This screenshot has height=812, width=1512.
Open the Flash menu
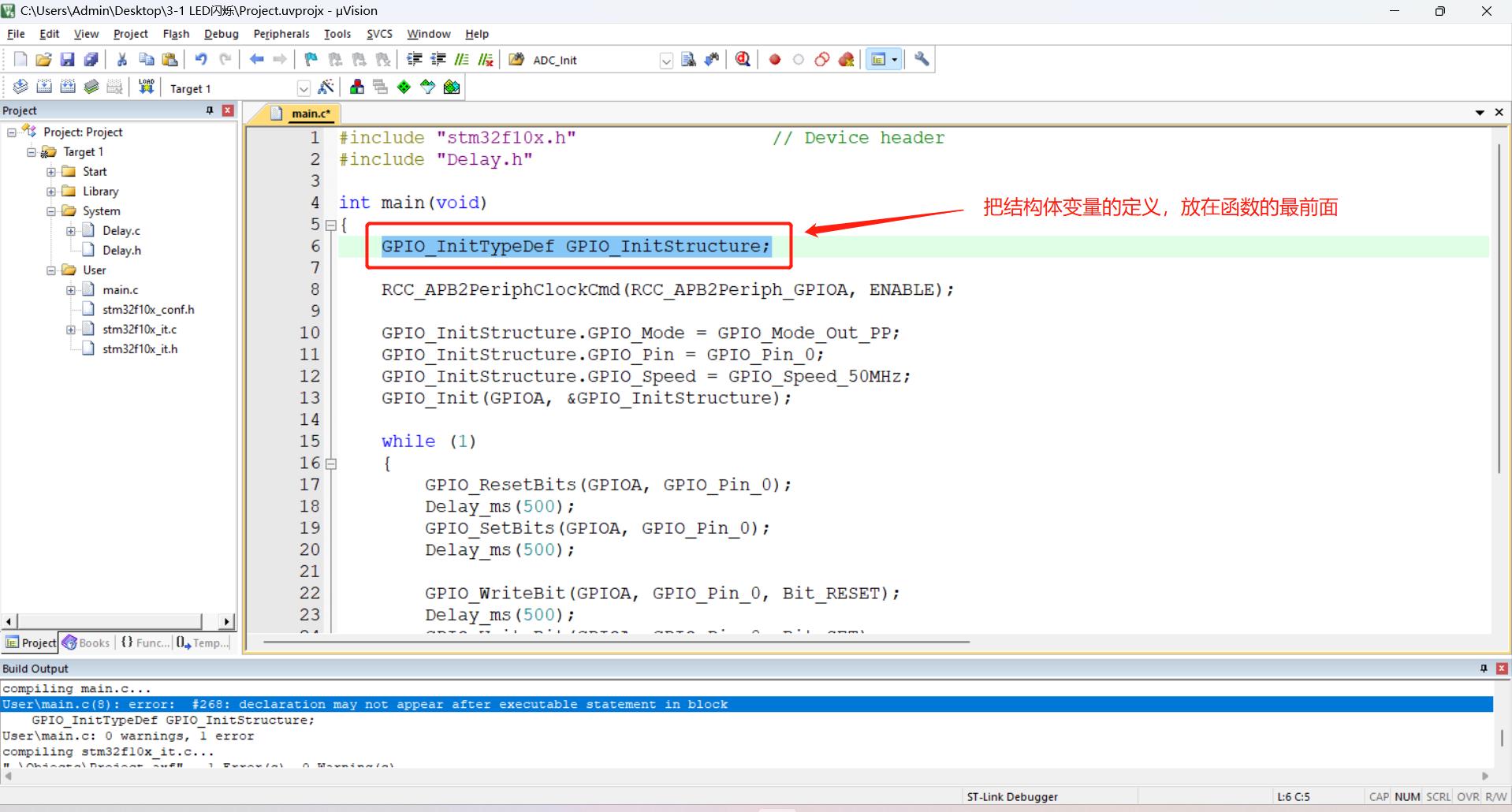click(176, 34)
